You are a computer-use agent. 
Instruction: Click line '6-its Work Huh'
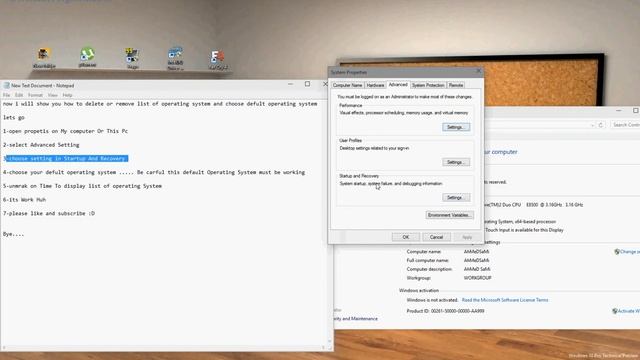pos(24,200)
